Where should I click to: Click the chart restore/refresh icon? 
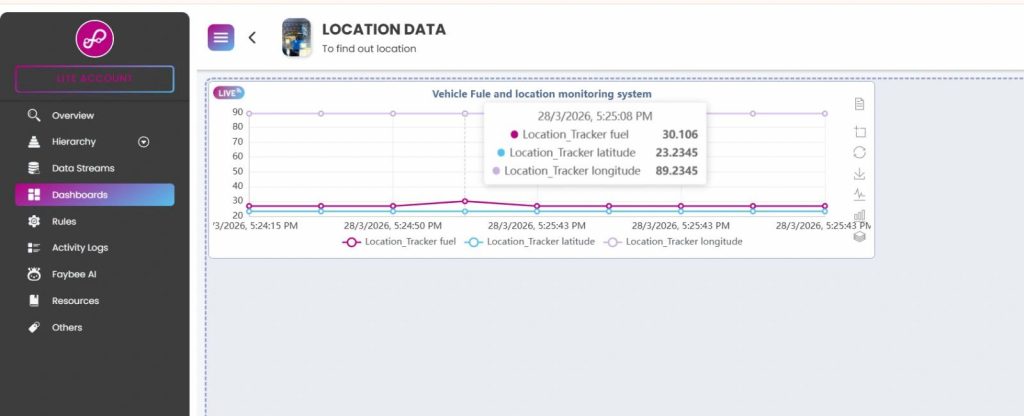point(859,152)
